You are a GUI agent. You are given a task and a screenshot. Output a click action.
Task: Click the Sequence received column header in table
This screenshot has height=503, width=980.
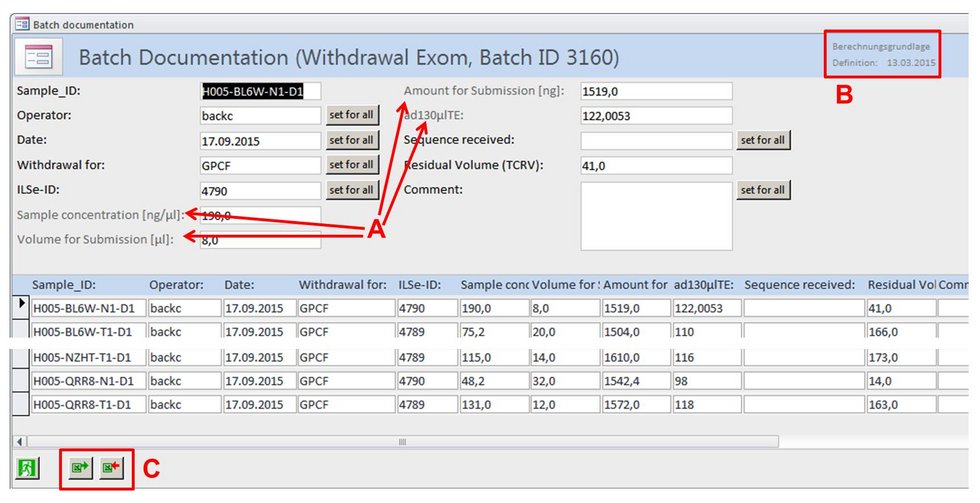[x=799, y=285]
